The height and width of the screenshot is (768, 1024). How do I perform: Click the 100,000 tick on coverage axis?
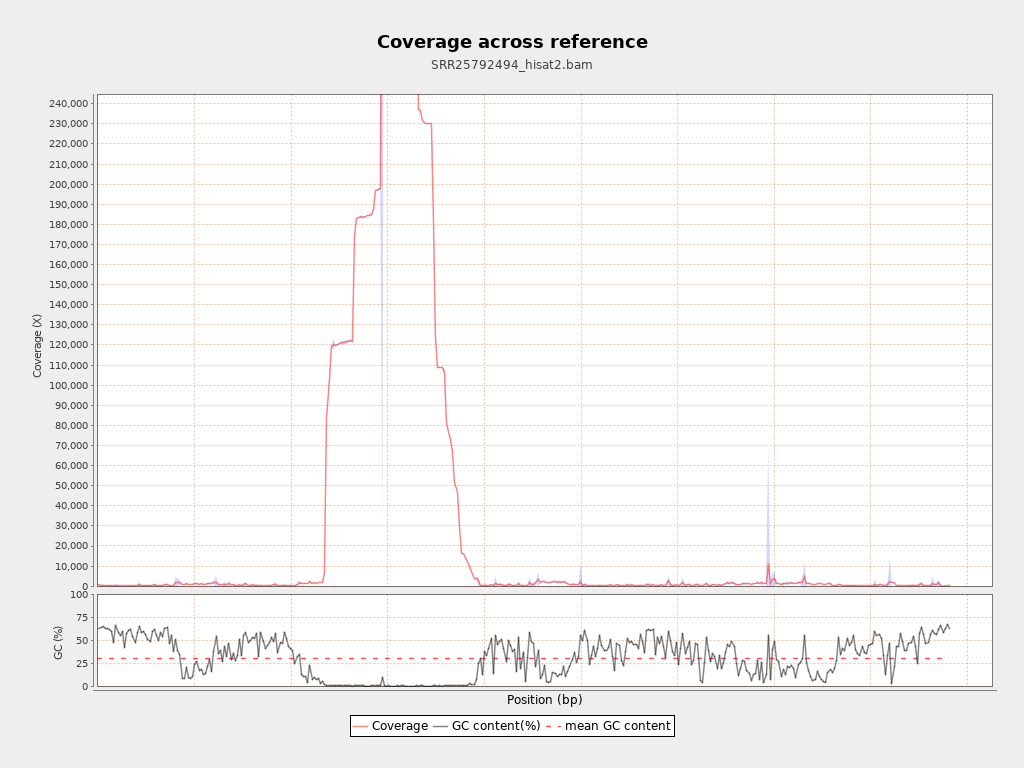[x=67, y=385]
